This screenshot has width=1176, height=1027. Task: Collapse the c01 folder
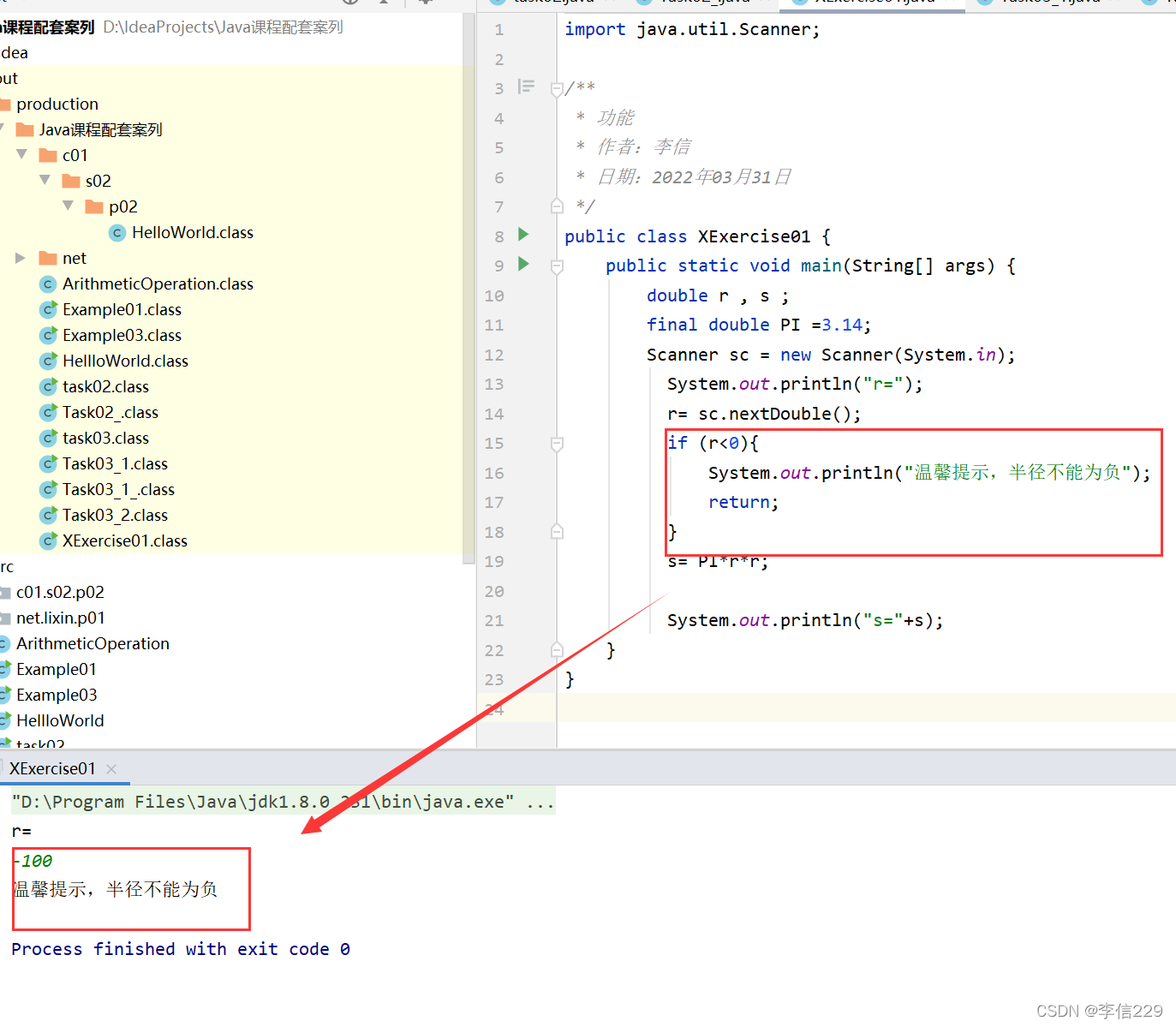click(x=22, y=155)
